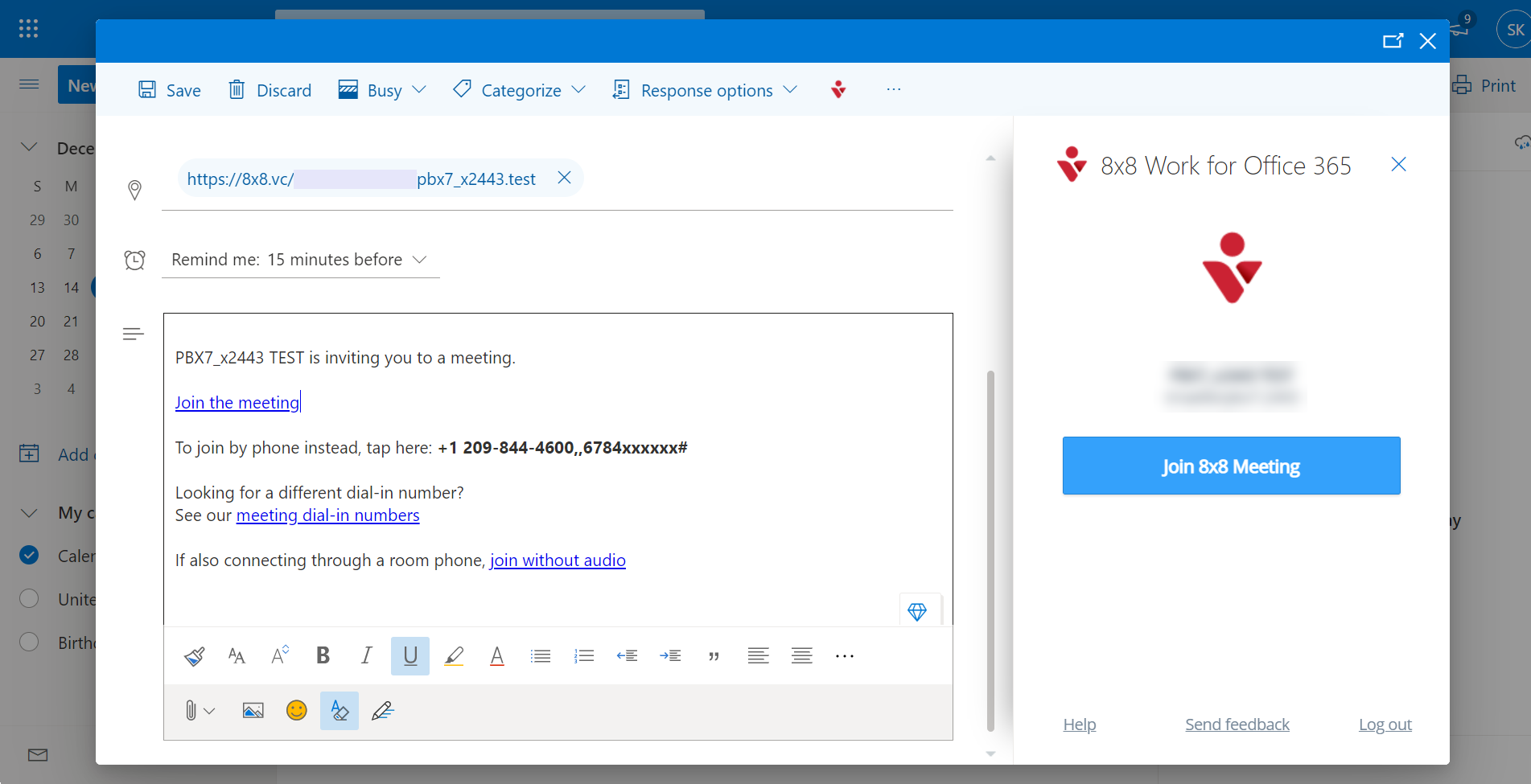This screenshot has width=1531, height=784.
Task: Discard the event draft
Action: 270,90
